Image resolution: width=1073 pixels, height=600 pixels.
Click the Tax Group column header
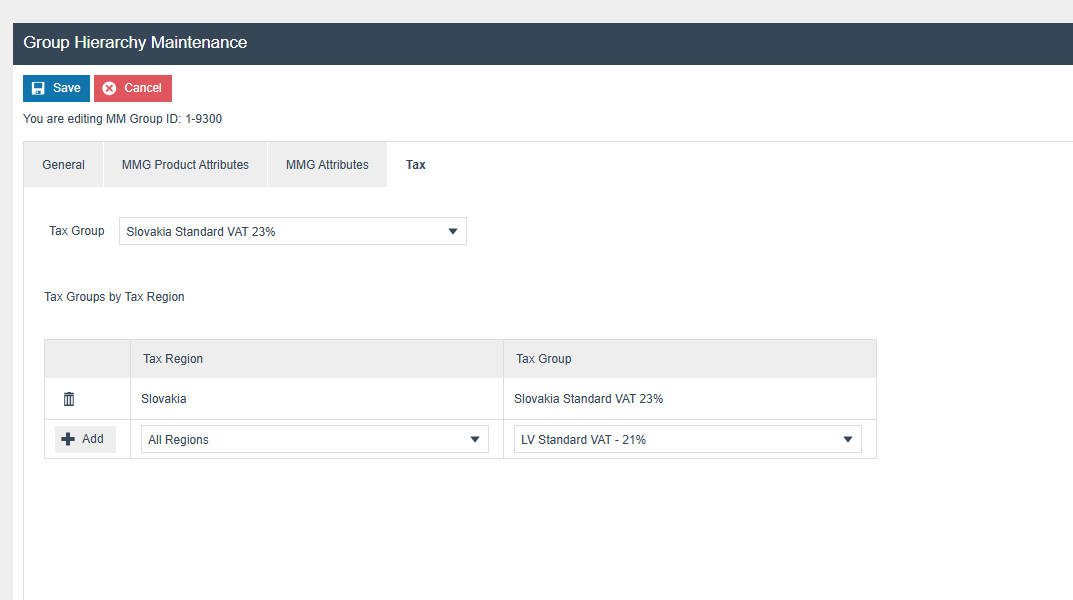pyautogui.click(x=543, y=359)
